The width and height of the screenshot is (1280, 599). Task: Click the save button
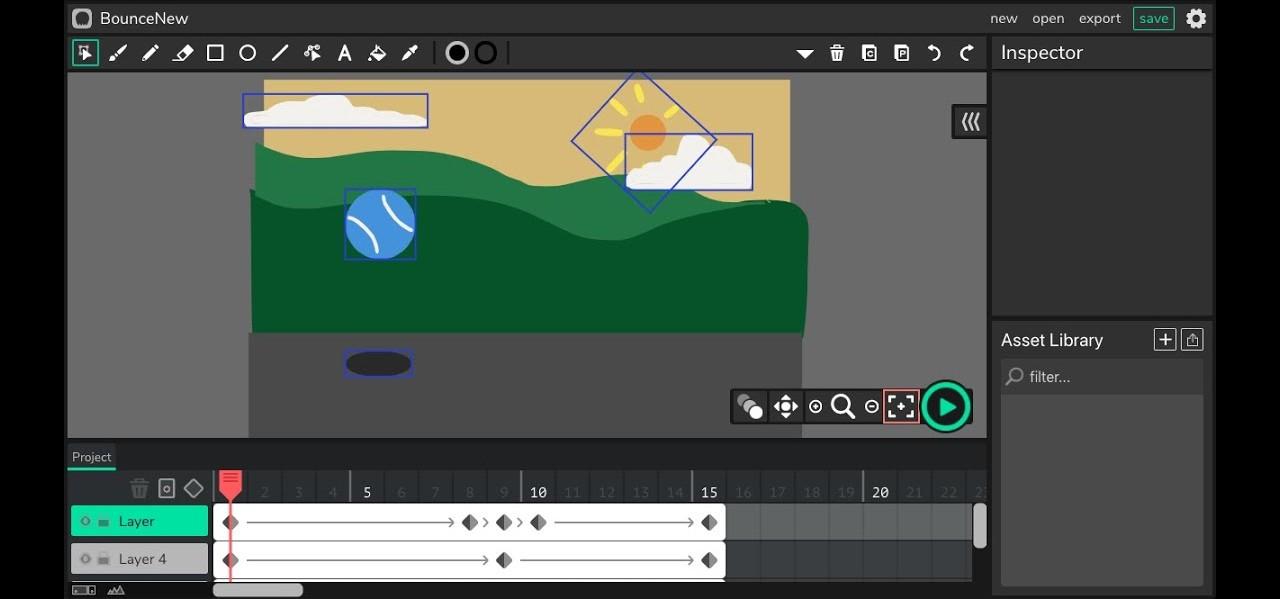click(1153, 18)
